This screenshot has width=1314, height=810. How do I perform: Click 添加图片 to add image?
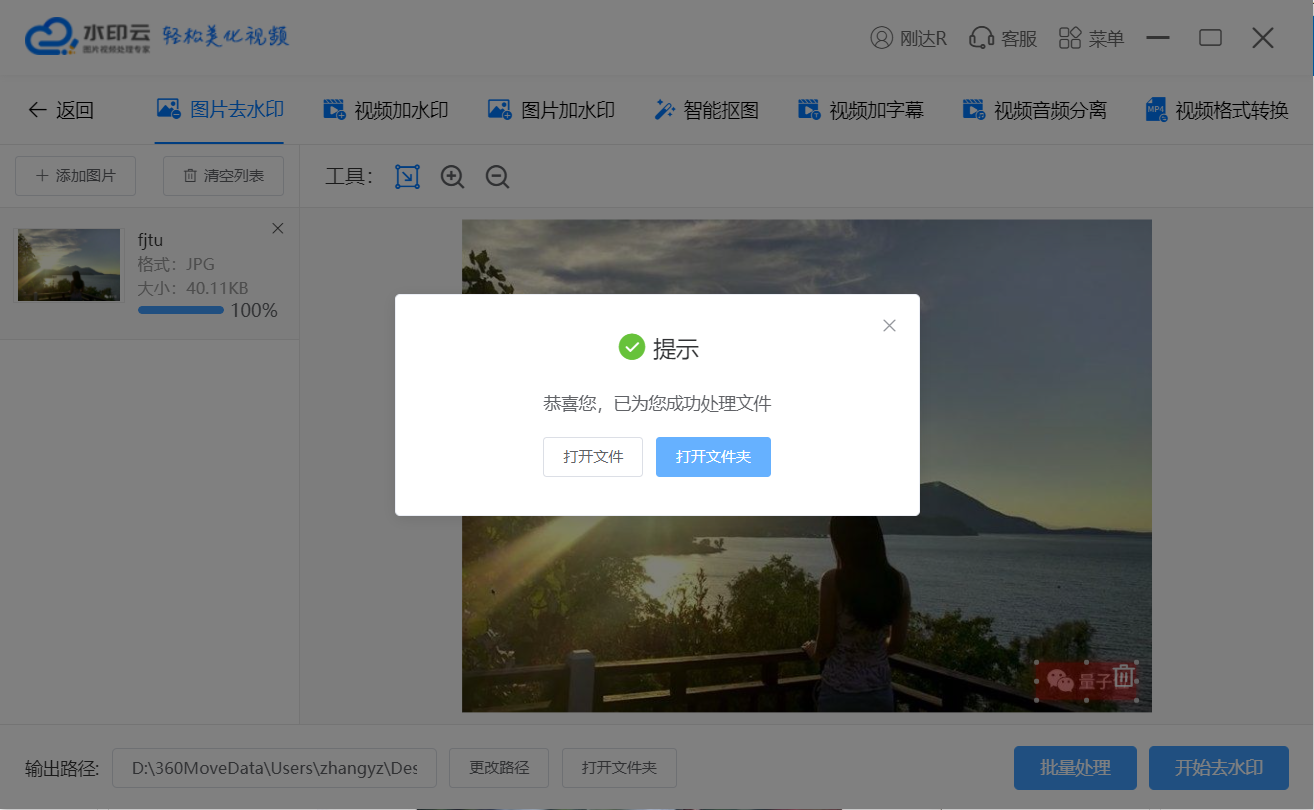pos(76,176)
